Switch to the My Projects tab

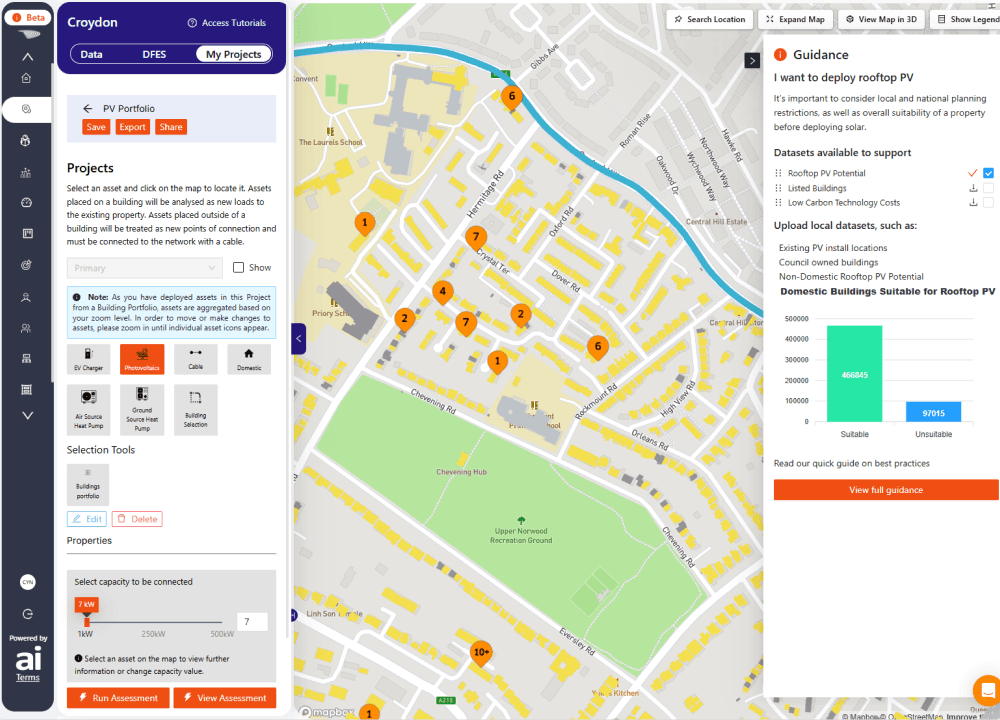(x=233, y=54)
